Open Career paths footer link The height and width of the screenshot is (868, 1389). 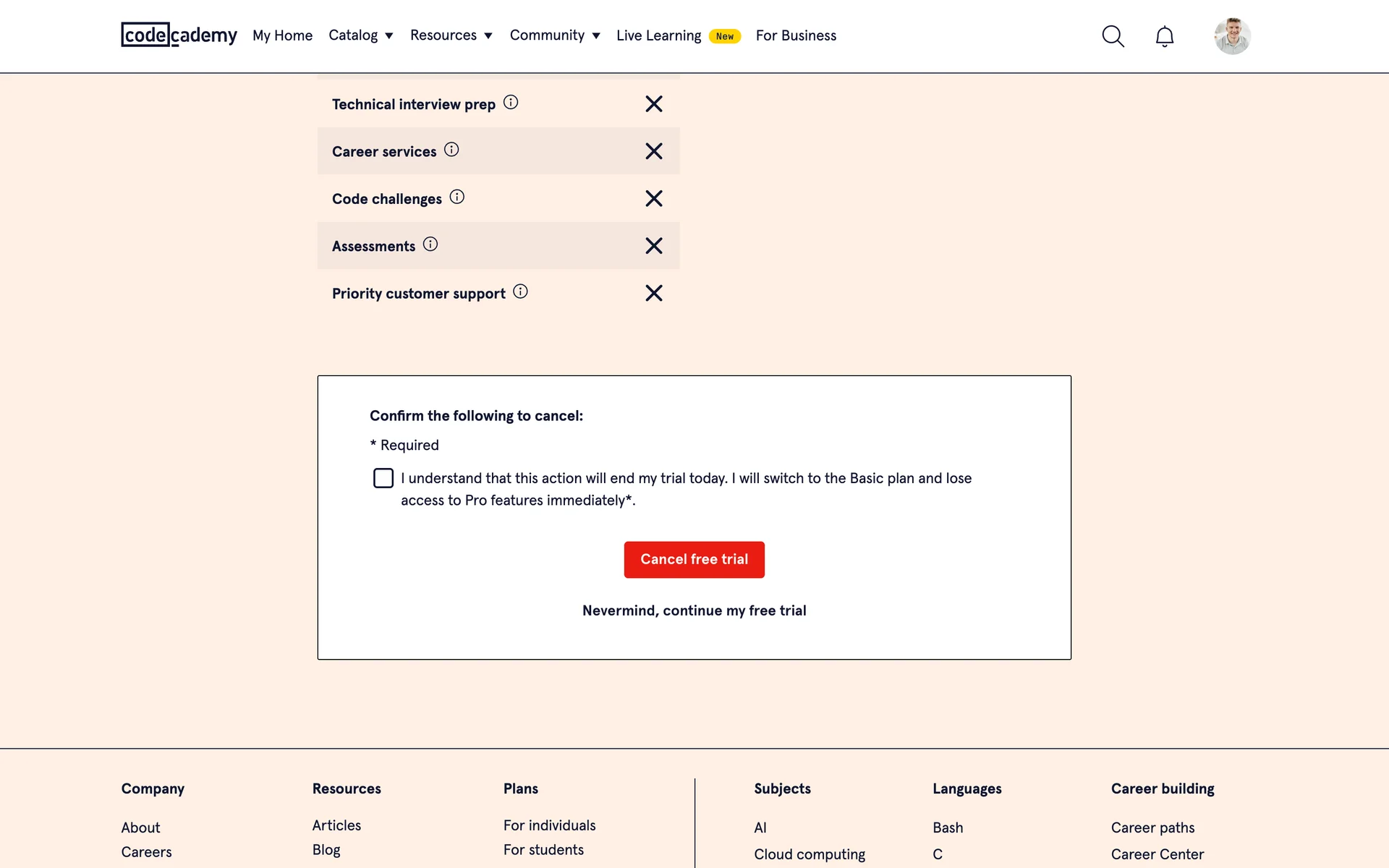tap(1152, 827)
